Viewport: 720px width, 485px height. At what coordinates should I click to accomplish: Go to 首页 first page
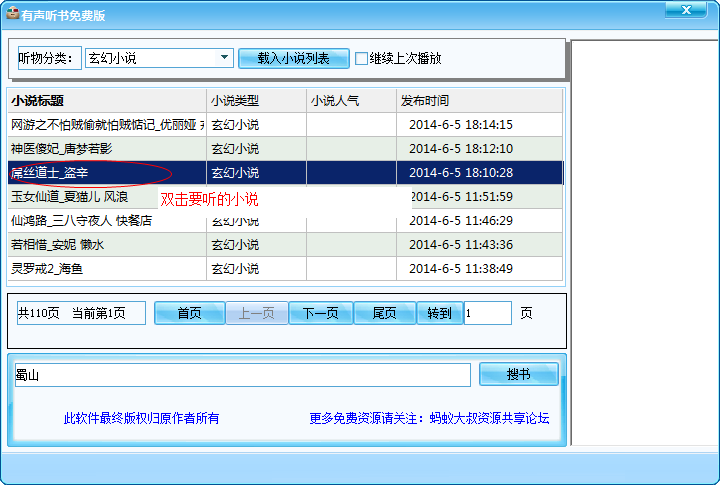189,313
